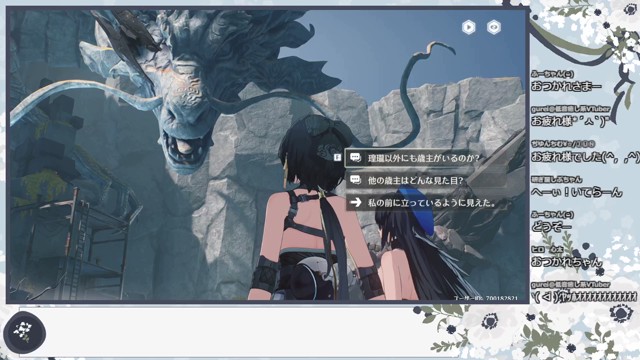The width and height of the screenshot is (640, 360).
Task: Click the round avatar icon beside the subtitle box
Action: [24, 333]
